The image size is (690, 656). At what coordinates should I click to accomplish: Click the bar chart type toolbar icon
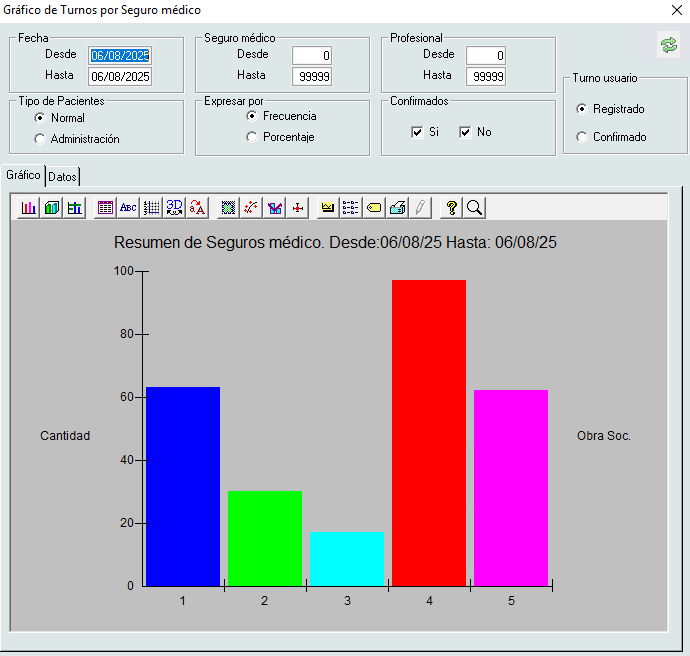coord(29,207)
